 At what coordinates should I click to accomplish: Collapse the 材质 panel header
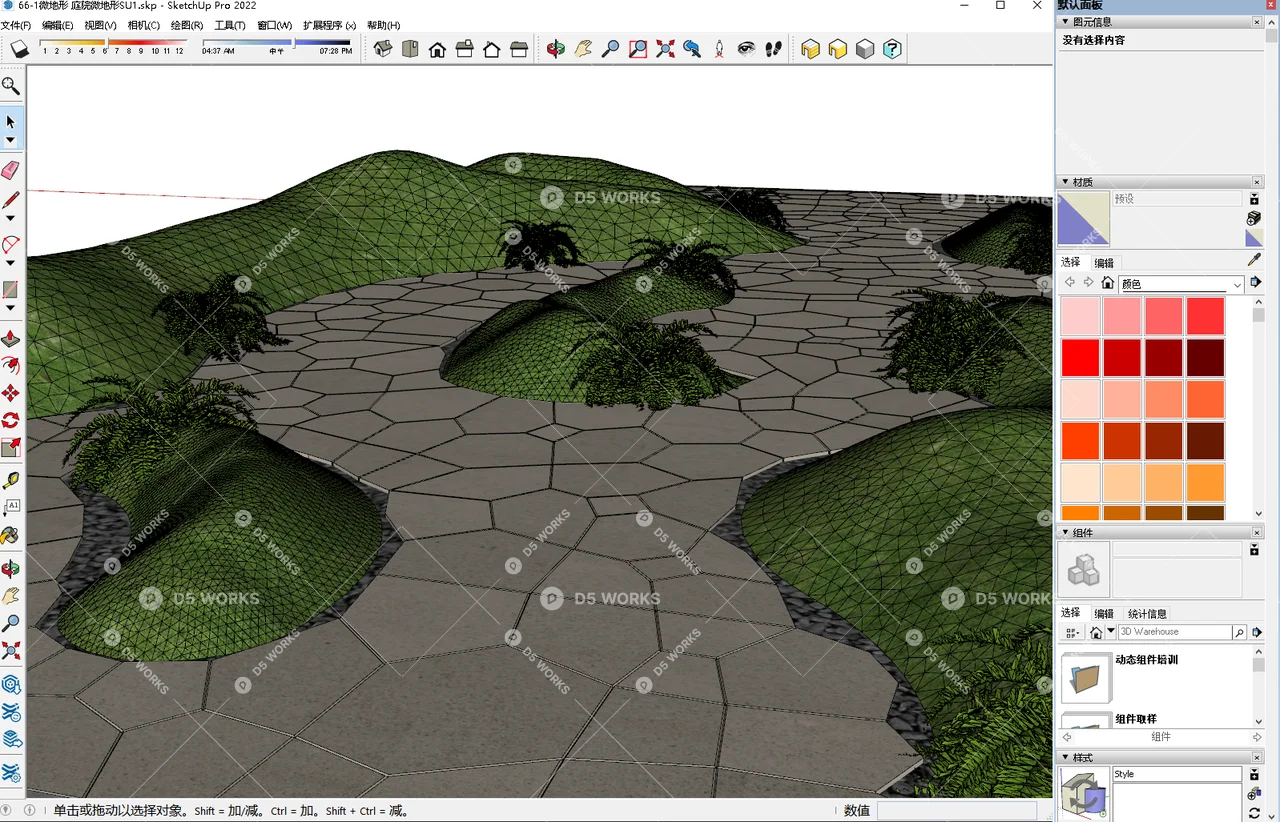tap(1066, 182)
